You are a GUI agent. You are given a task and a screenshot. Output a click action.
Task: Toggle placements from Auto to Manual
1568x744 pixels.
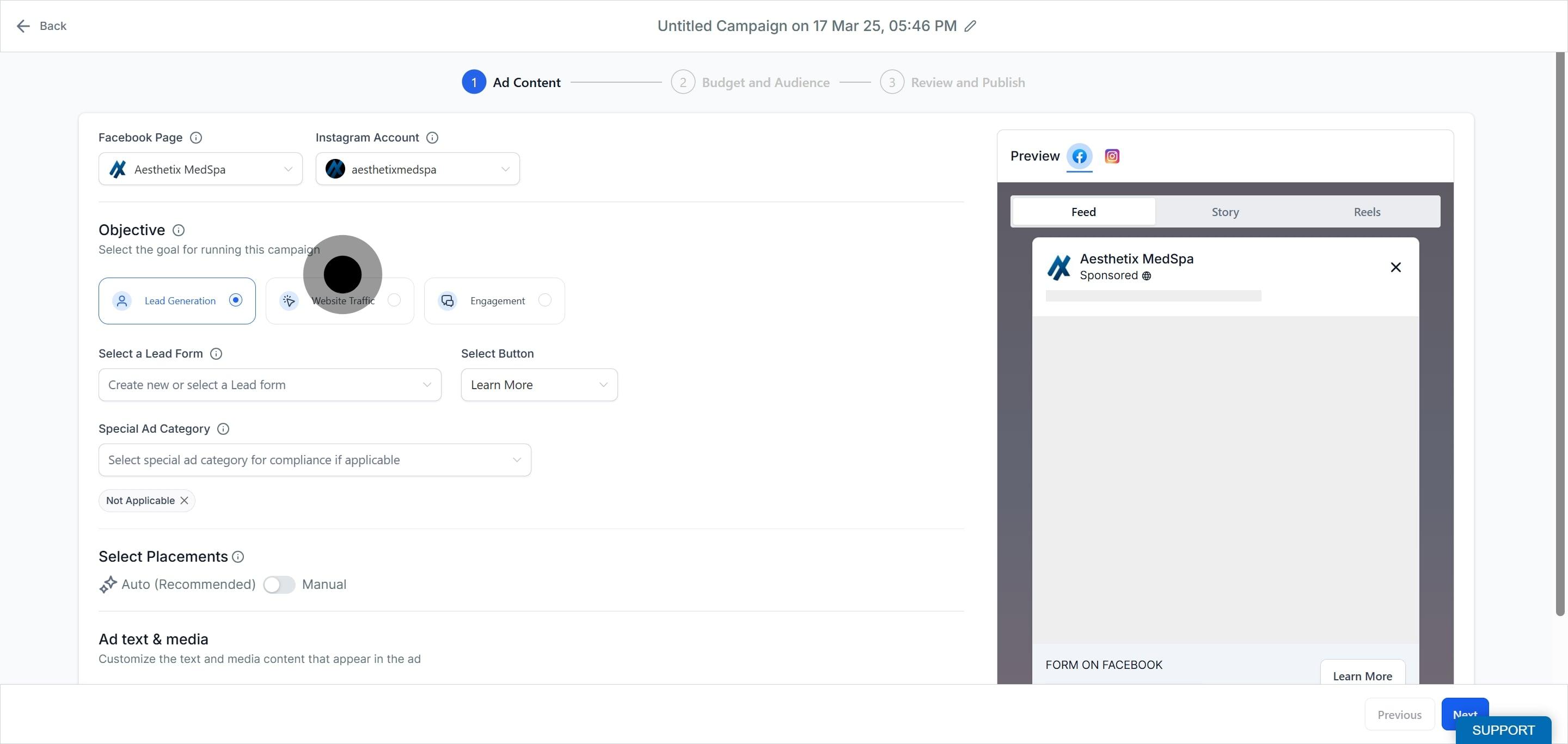pyautogui.click(x=279, y=584)
